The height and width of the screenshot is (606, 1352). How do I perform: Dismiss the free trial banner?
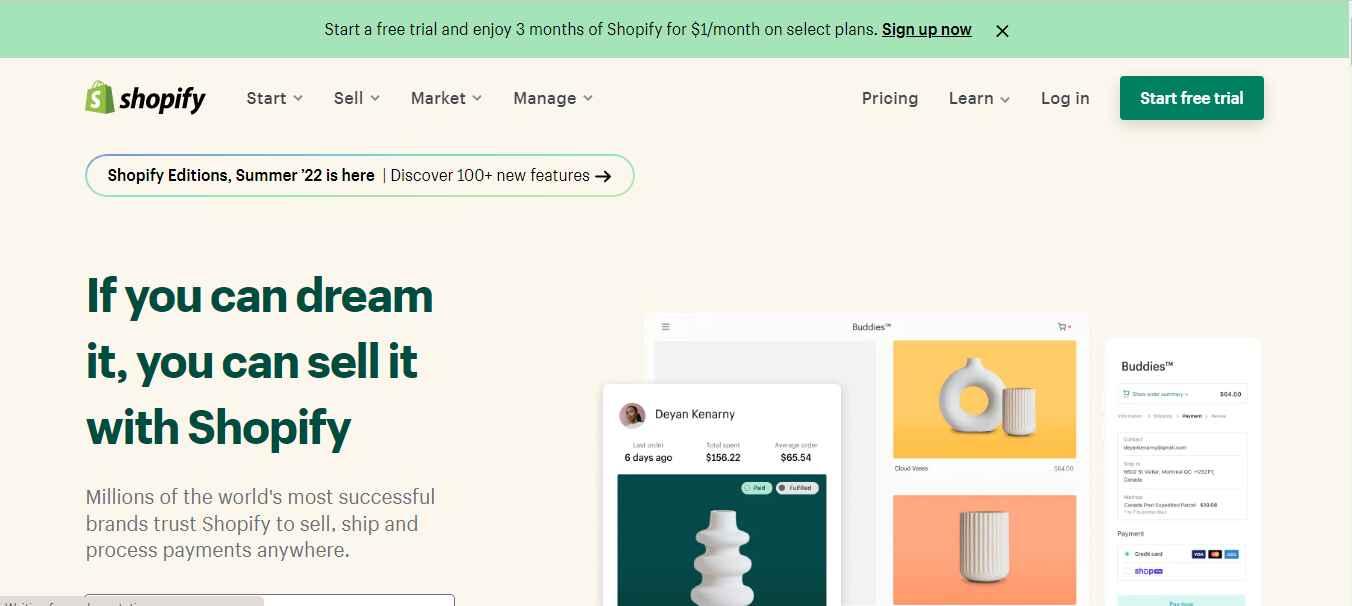point(1002,30)
